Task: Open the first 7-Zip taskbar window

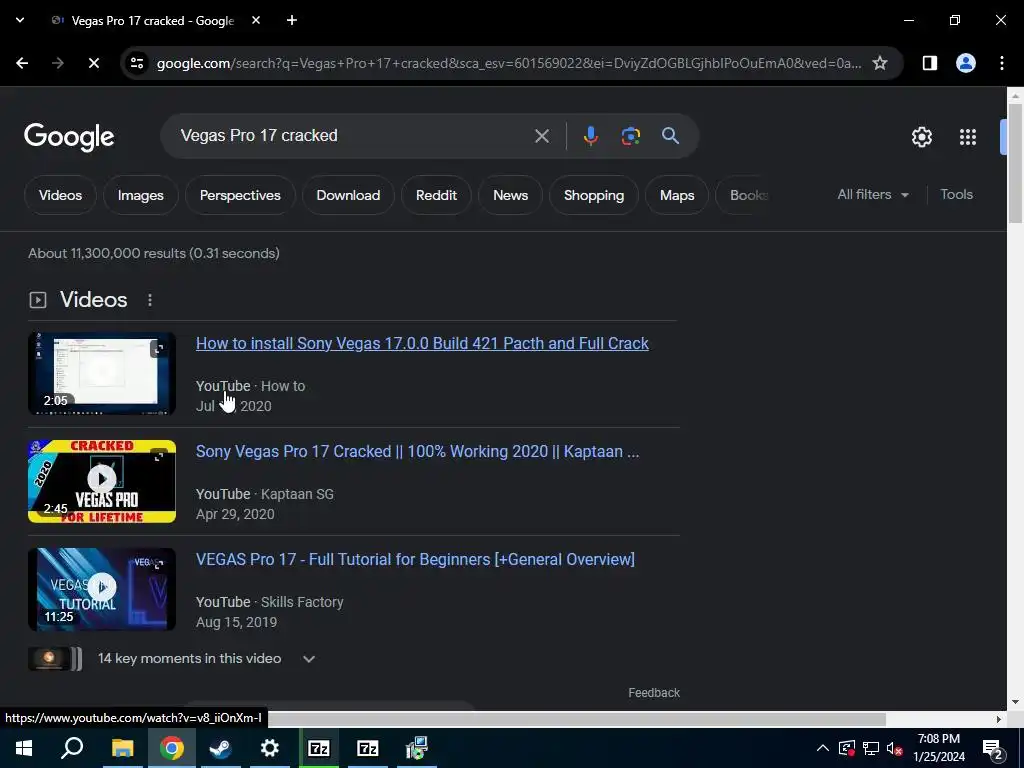Action: tap(319, 748)
